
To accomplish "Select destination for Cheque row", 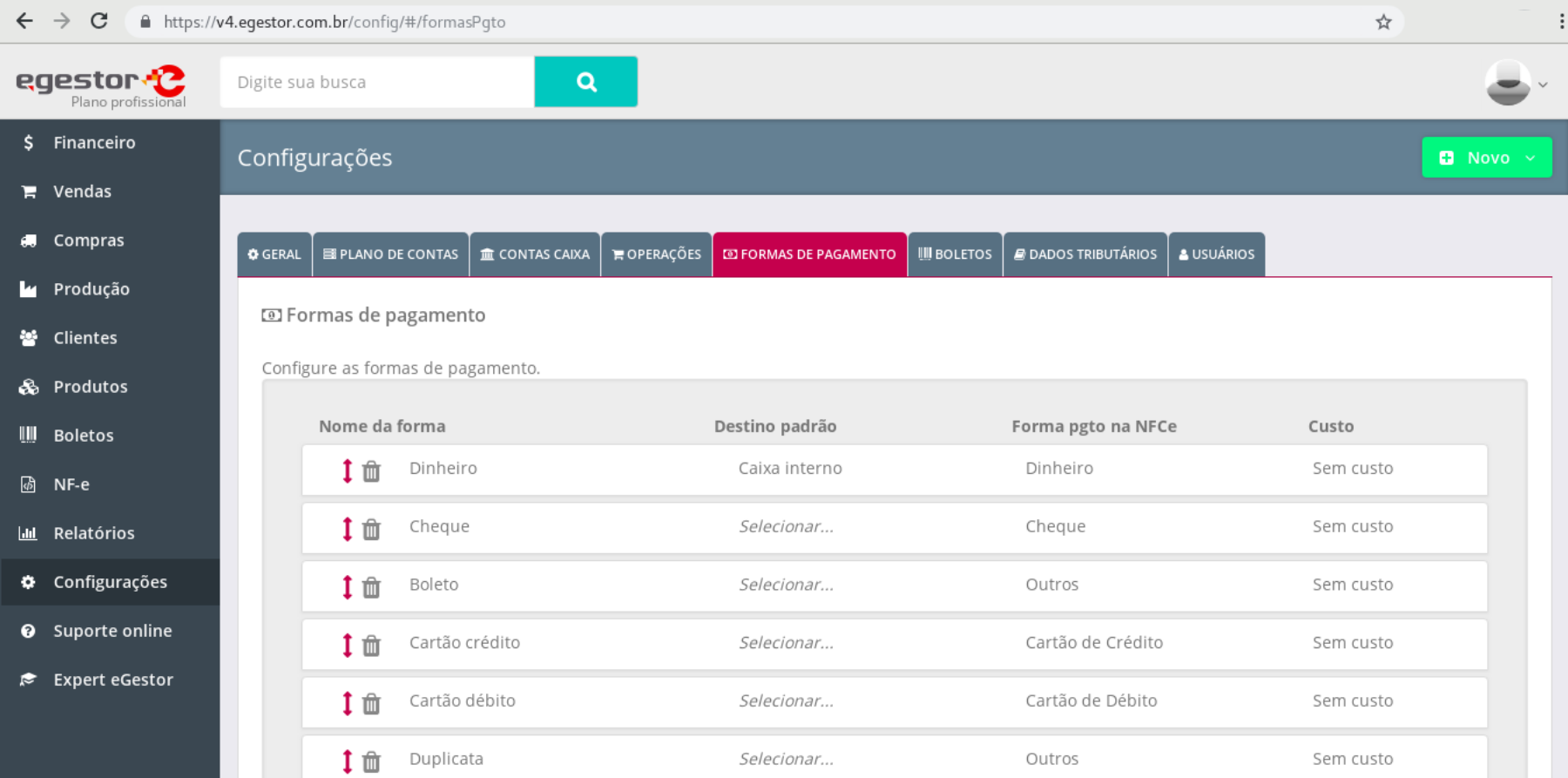I will click(x=787, y=526).
